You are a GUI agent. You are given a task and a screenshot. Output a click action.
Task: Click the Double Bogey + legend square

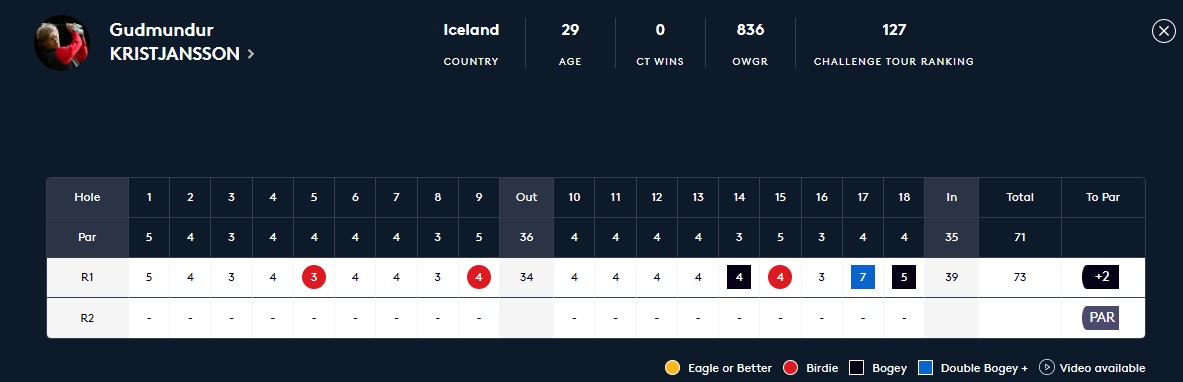926,368
